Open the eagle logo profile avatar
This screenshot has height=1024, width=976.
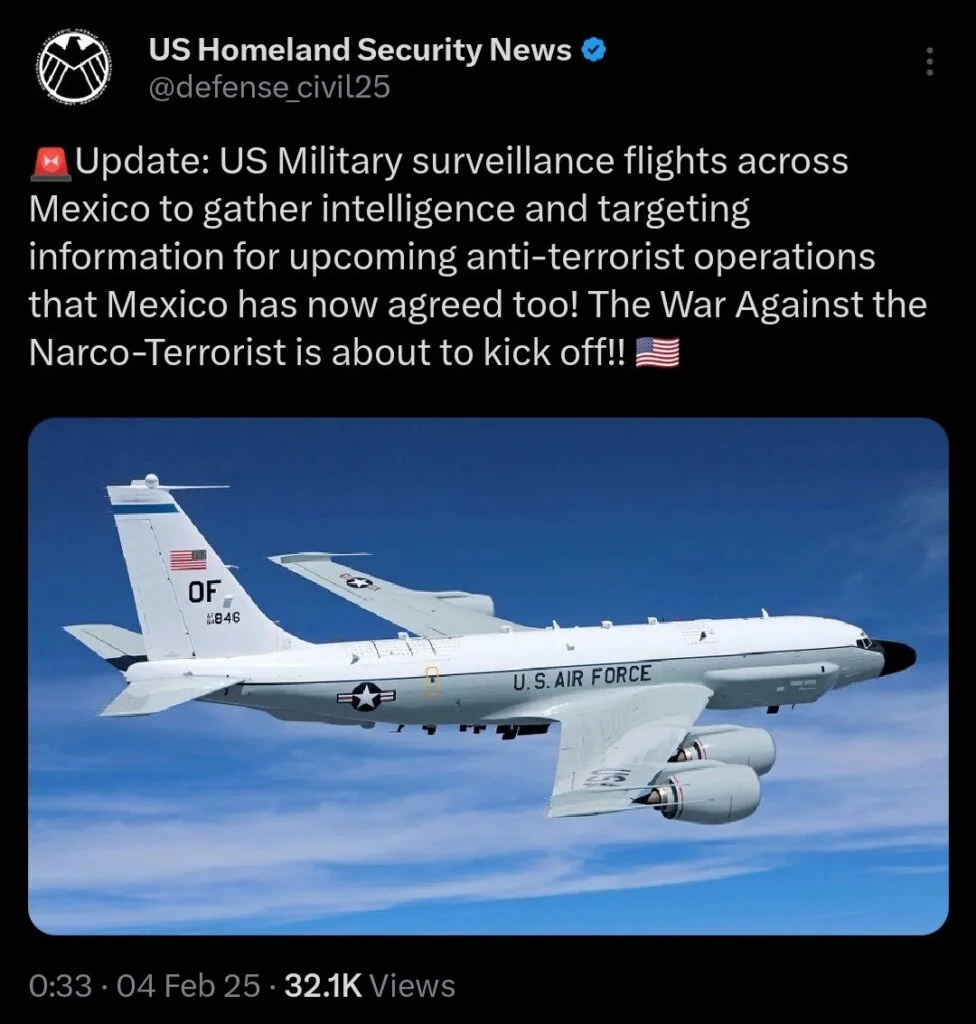(x=73, y=68)
